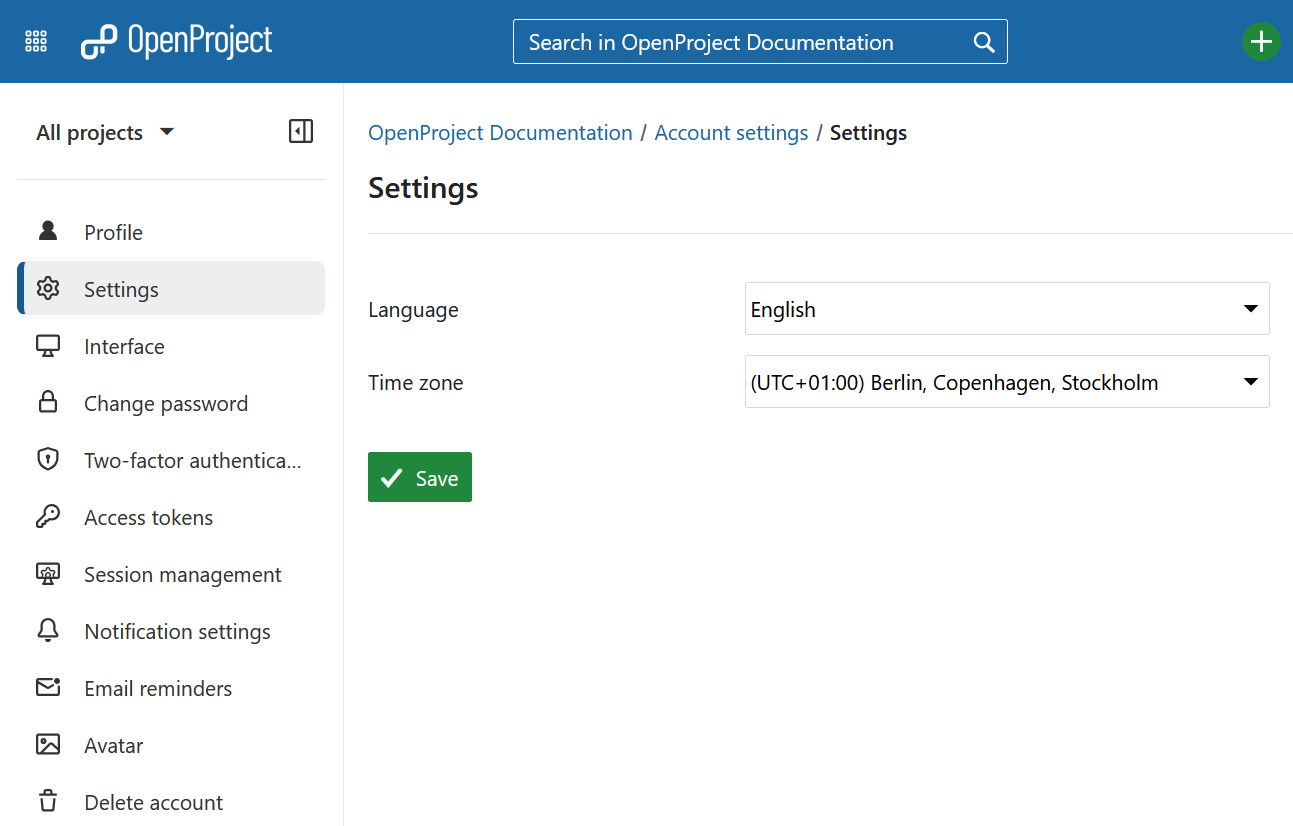Viewport: 1293px width, 826px height.
Task: Open Access tokens page
Action: click(x=171, y=517)
